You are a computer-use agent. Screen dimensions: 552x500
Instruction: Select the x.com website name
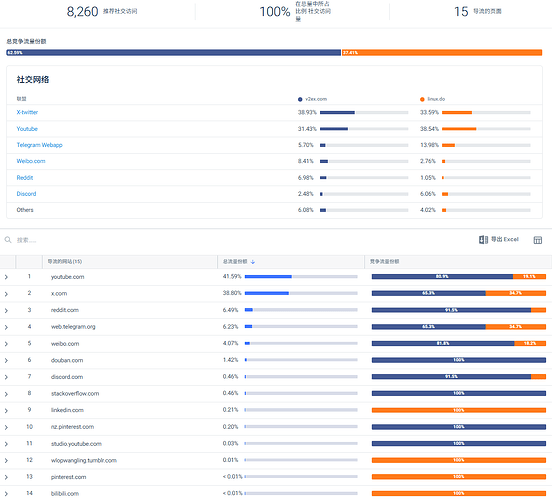pyautogui.click(x=59, y=294)
